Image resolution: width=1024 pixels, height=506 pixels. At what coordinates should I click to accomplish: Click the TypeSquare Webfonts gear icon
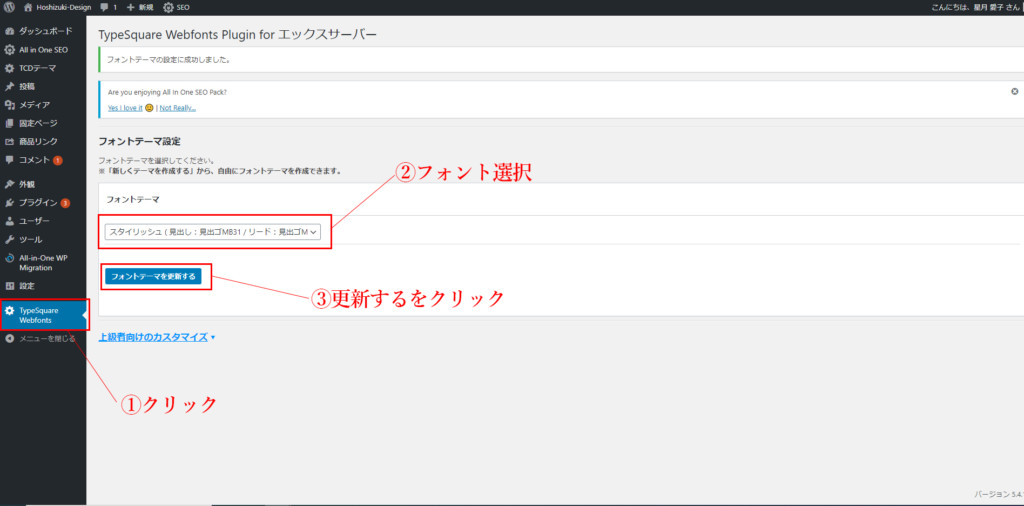(9, 311)
